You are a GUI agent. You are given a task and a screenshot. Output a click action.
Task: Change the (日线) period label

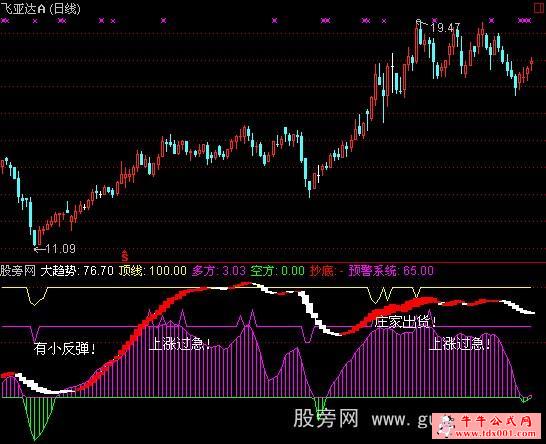pyautogui.click(x=65, y=9)
